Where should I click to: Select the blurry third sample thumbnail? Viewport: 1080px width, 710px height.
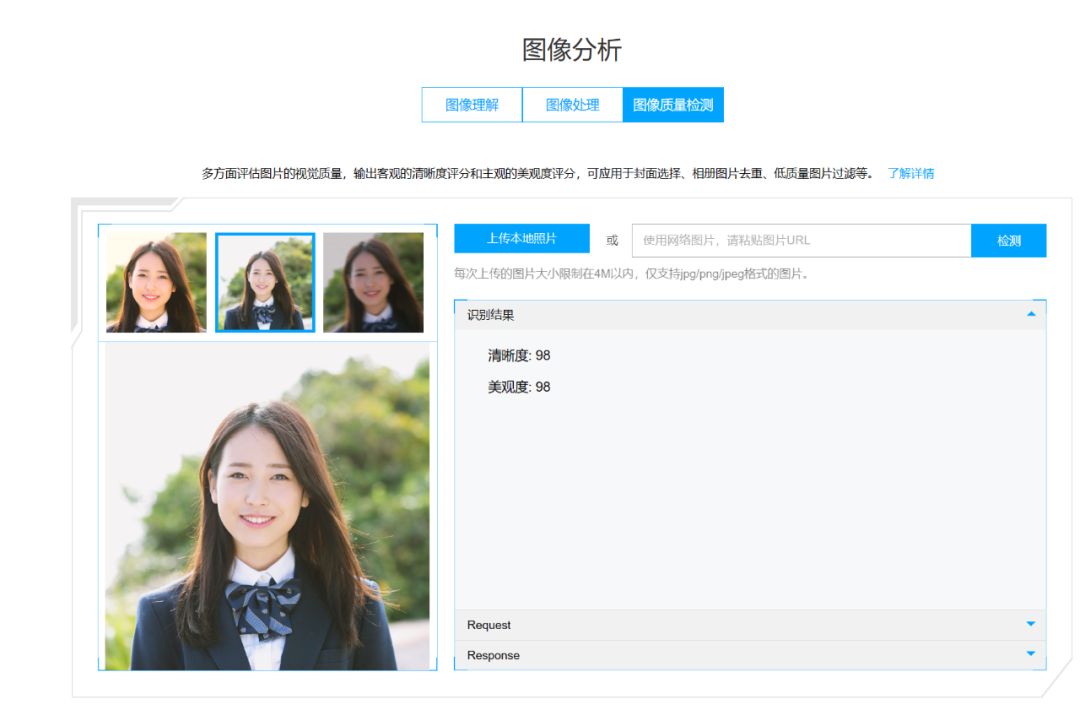(373, 282)
